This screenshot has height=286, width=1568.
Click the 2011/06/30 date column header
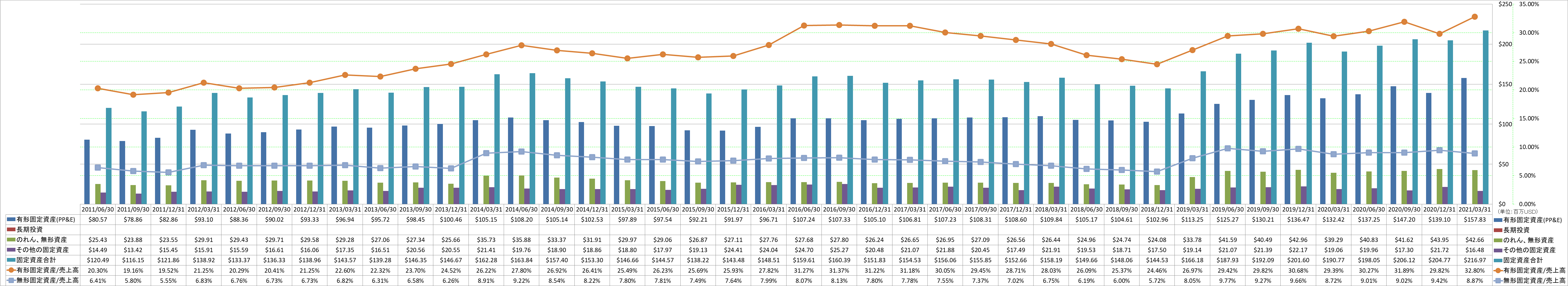tap(98, 209)
